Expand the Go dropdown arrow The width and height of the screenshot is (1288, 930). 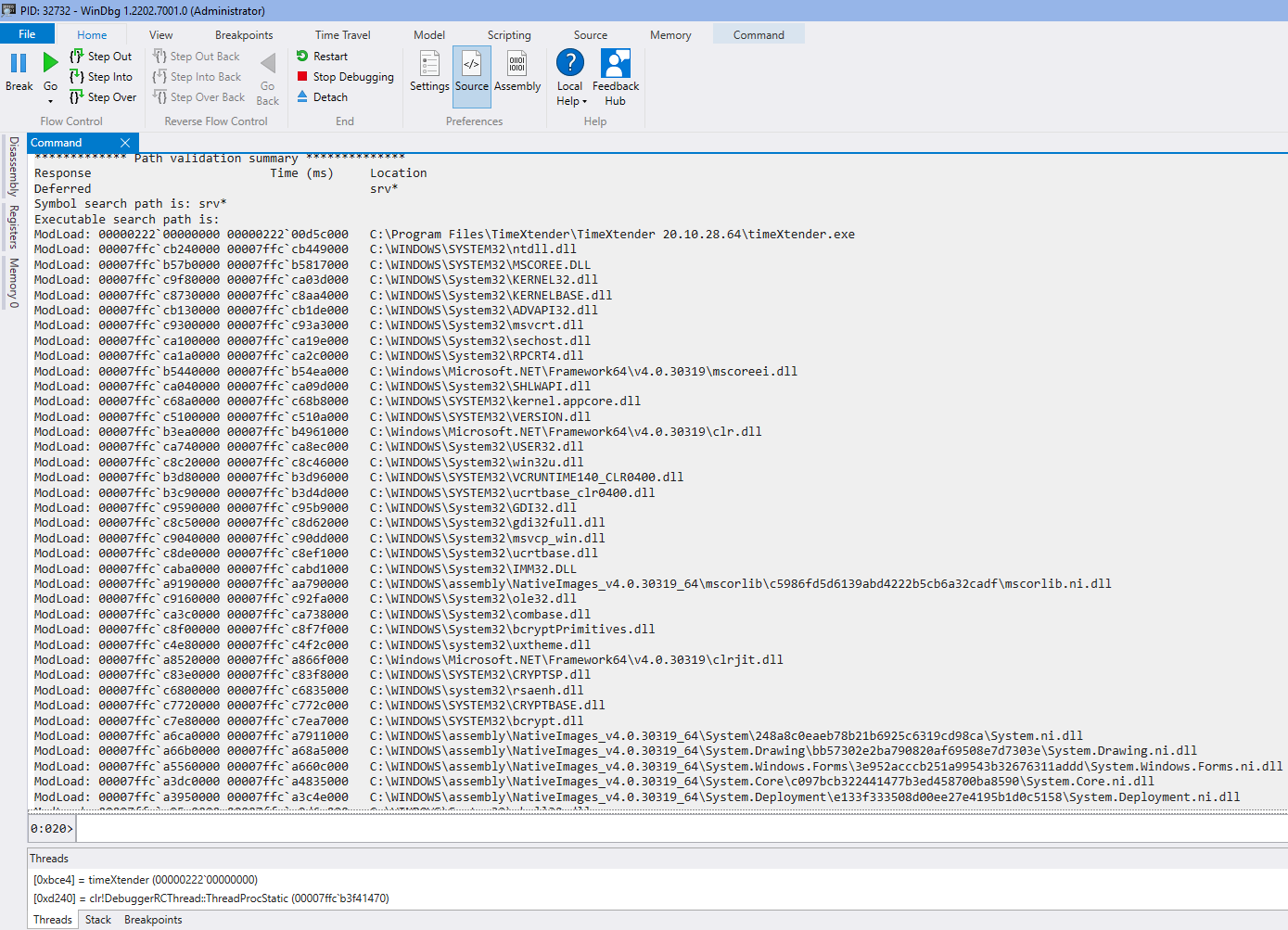pos(50,101)
